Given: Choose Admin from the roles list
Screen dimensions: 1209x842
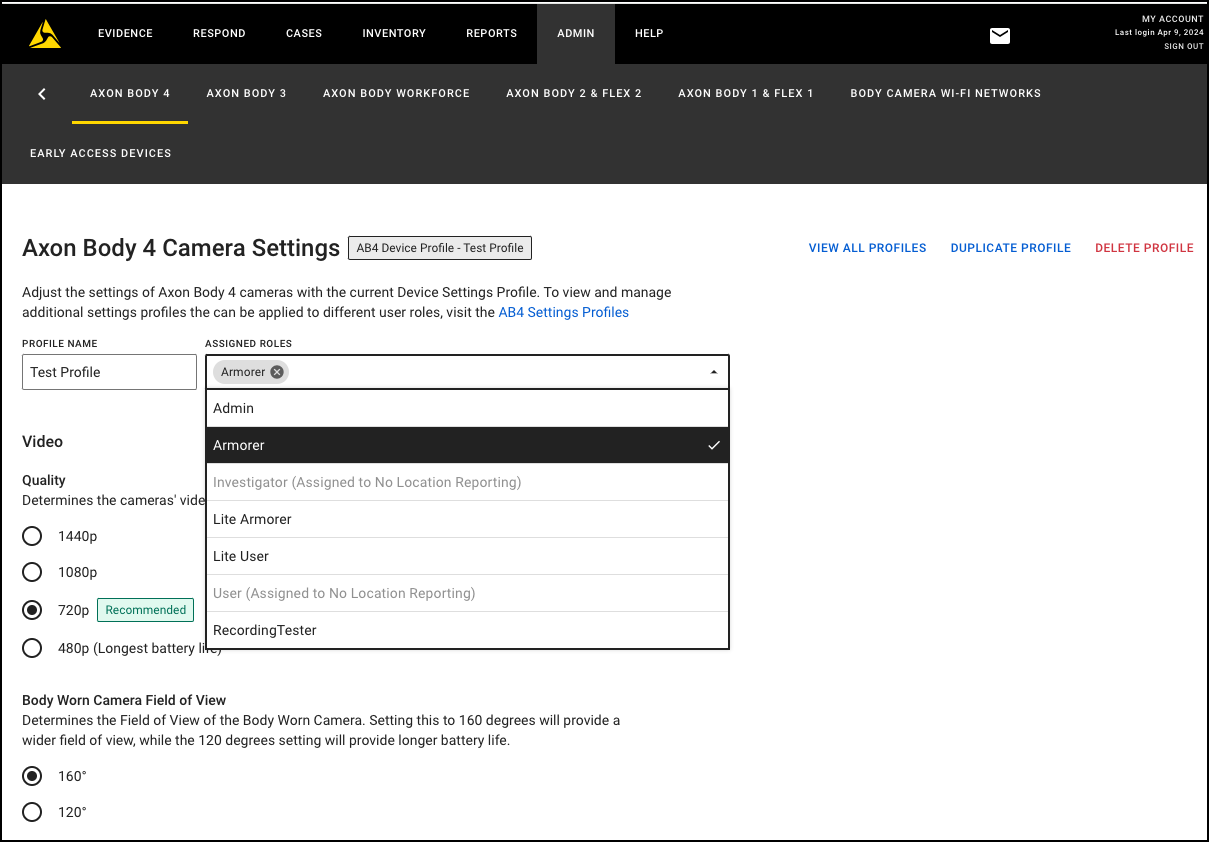Looking at the screenshot, I should [467, 408].
